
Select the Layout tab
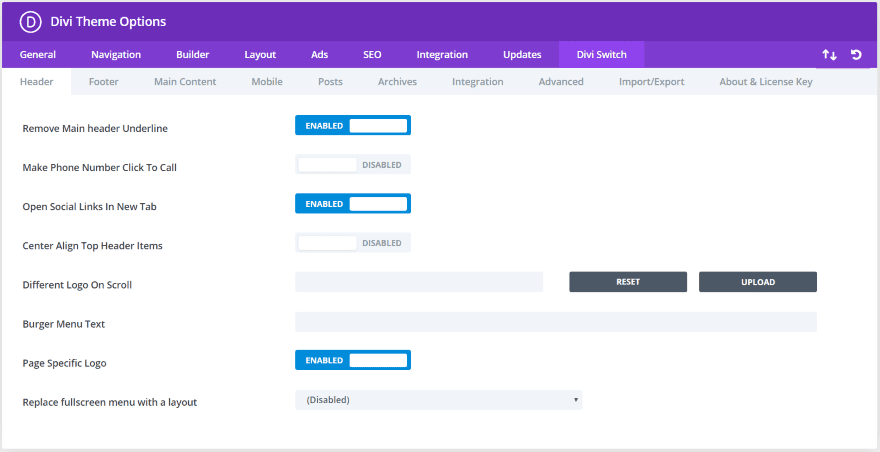260,54
